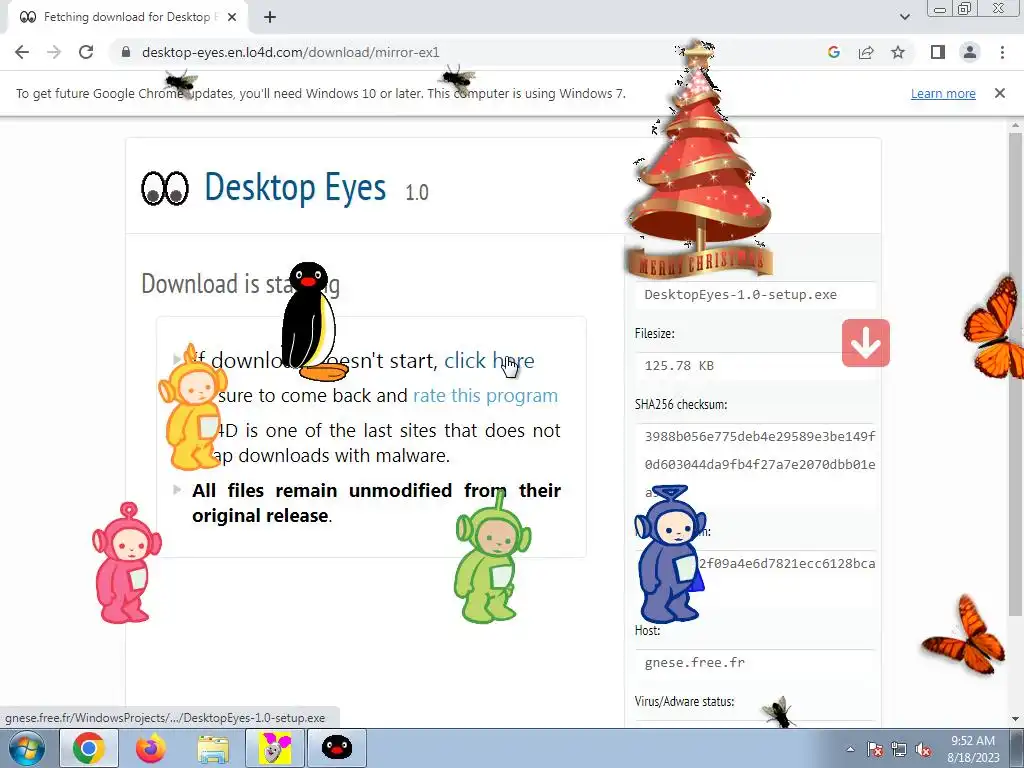The image size is (1024, 768).
Task: Show hidden system tray icons
Action: point(850,750)
